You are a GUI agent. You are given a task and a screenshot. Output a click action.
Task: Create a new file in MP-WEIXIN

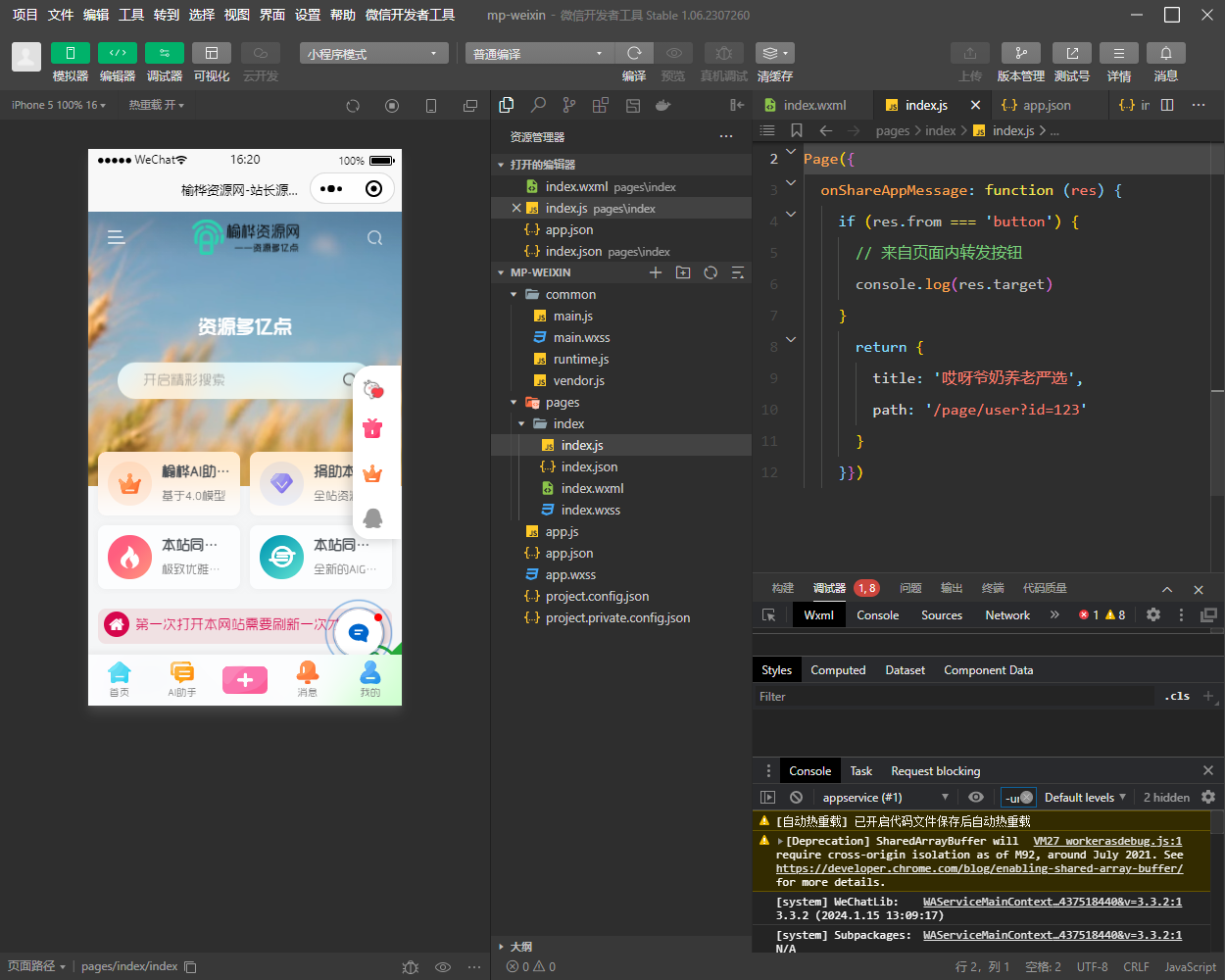[x=656, y=272]
